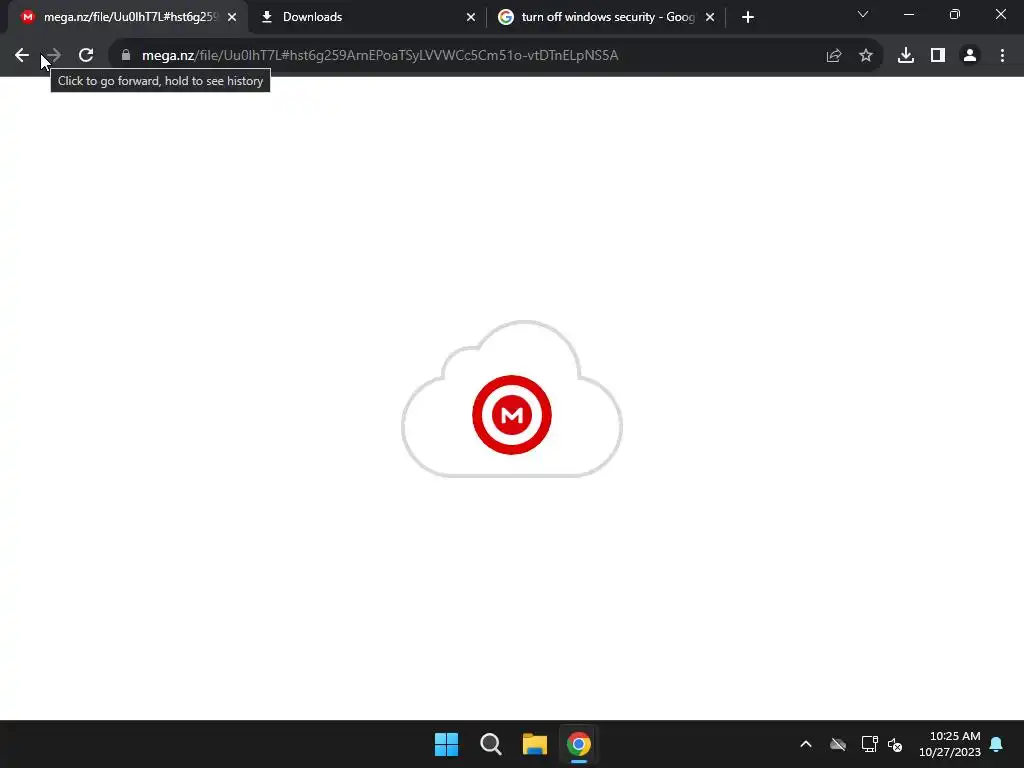Minimize the Chrome window
1024x768 pixels.
coord(908,14)
